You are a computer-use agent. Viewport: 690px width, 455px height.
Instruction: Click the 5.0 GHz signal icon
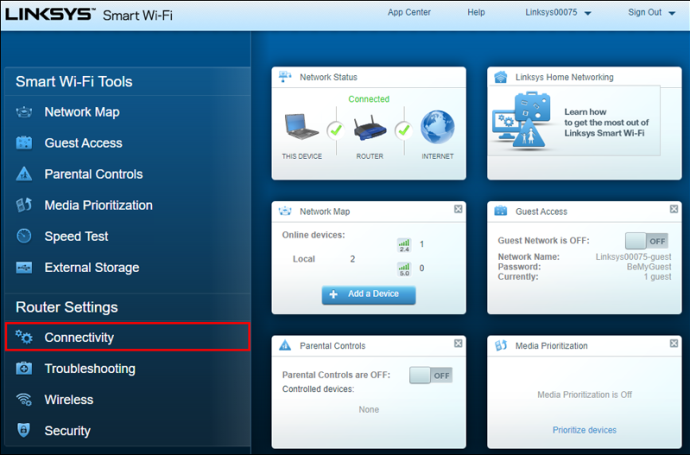point(404,269)
